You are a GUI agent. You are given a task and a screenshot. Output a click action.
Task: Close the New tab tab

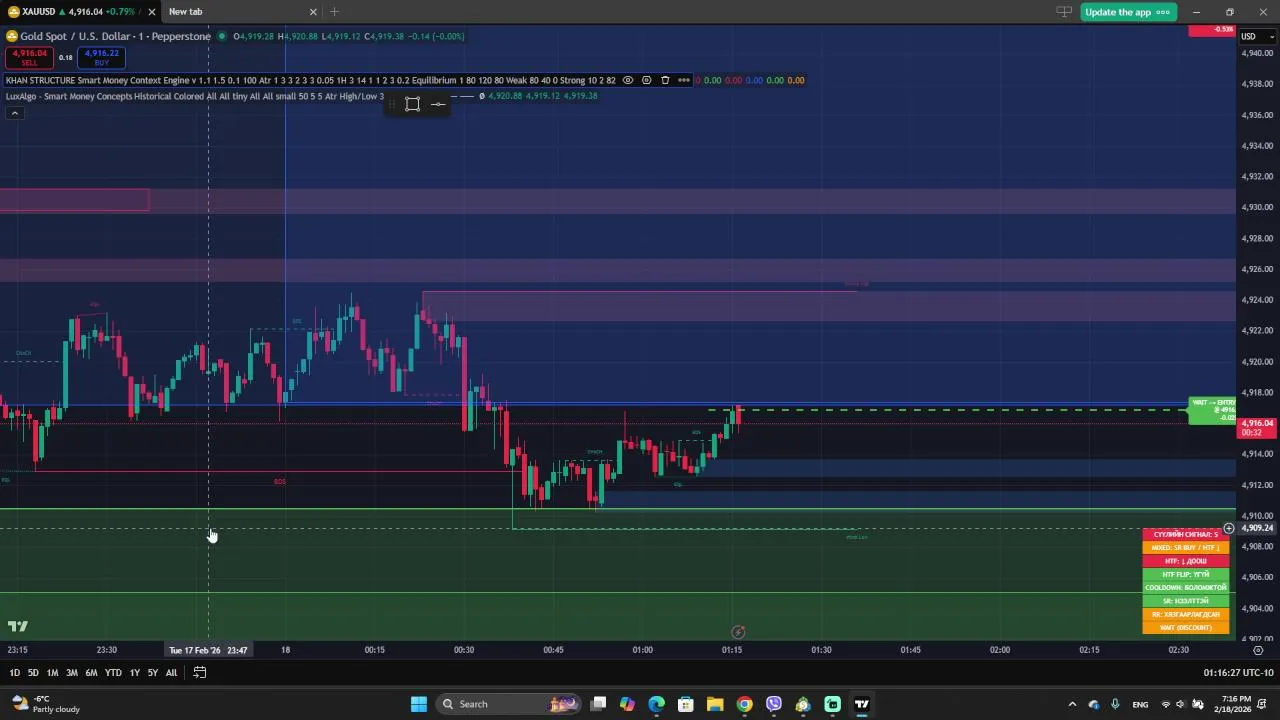(x=313, y=12)
